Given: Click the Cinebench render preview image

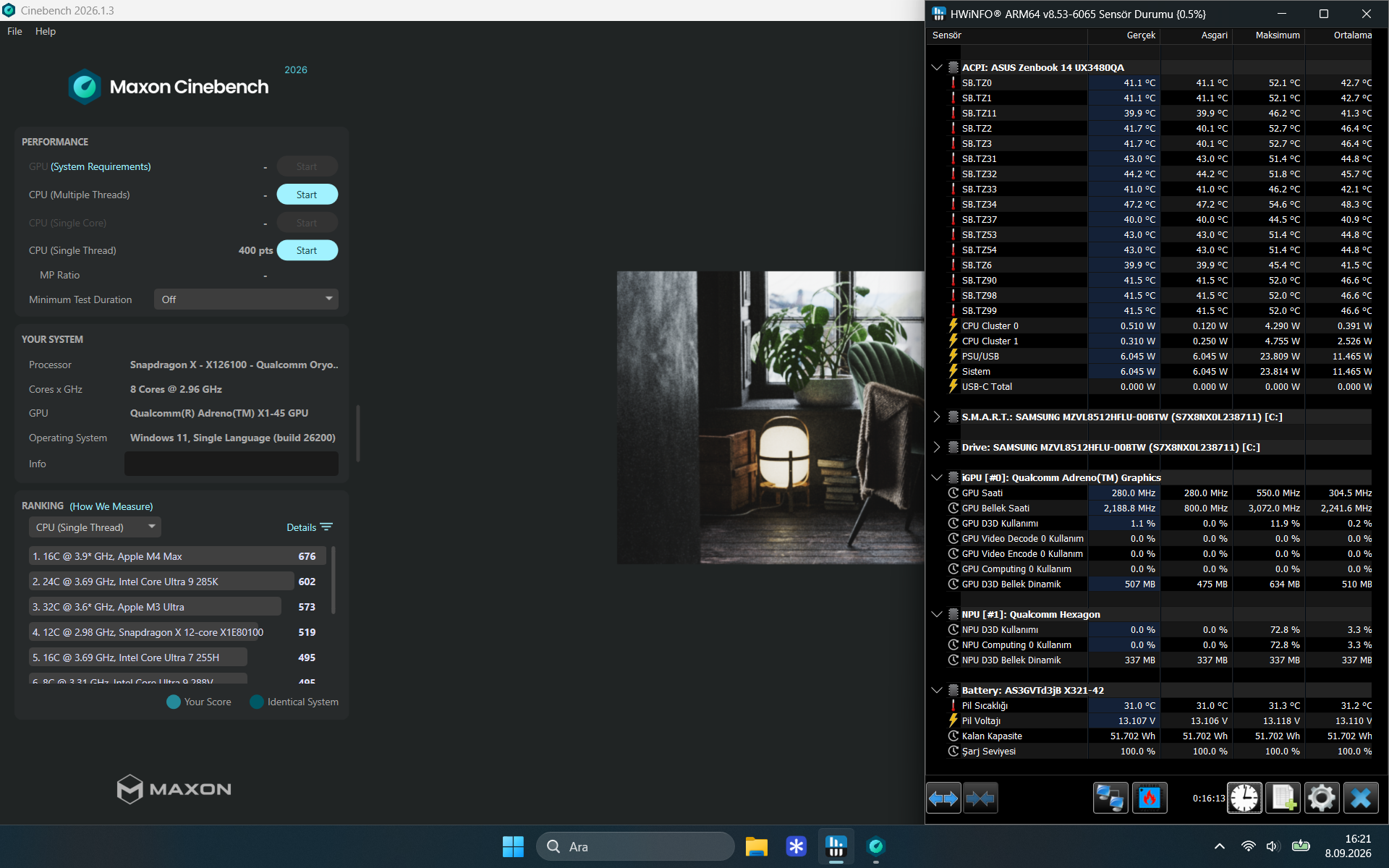Looking at the screenshot, I should [770, 417].
